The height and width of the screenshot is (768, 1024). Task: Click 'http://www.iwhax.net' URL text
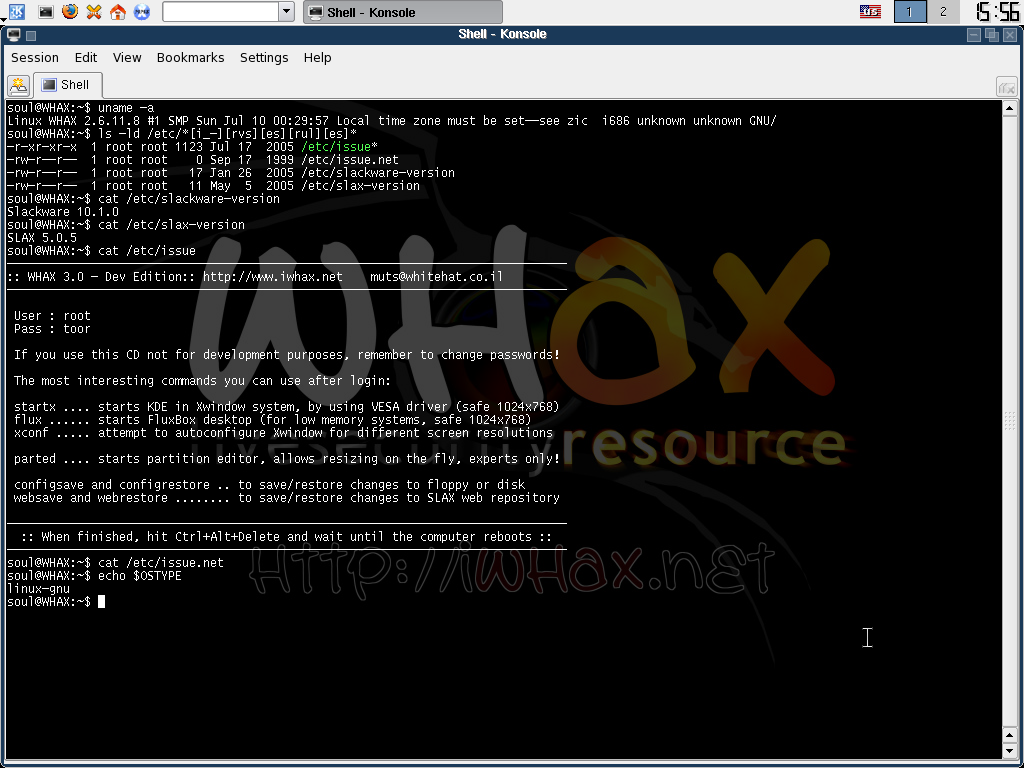click(273, 277)
